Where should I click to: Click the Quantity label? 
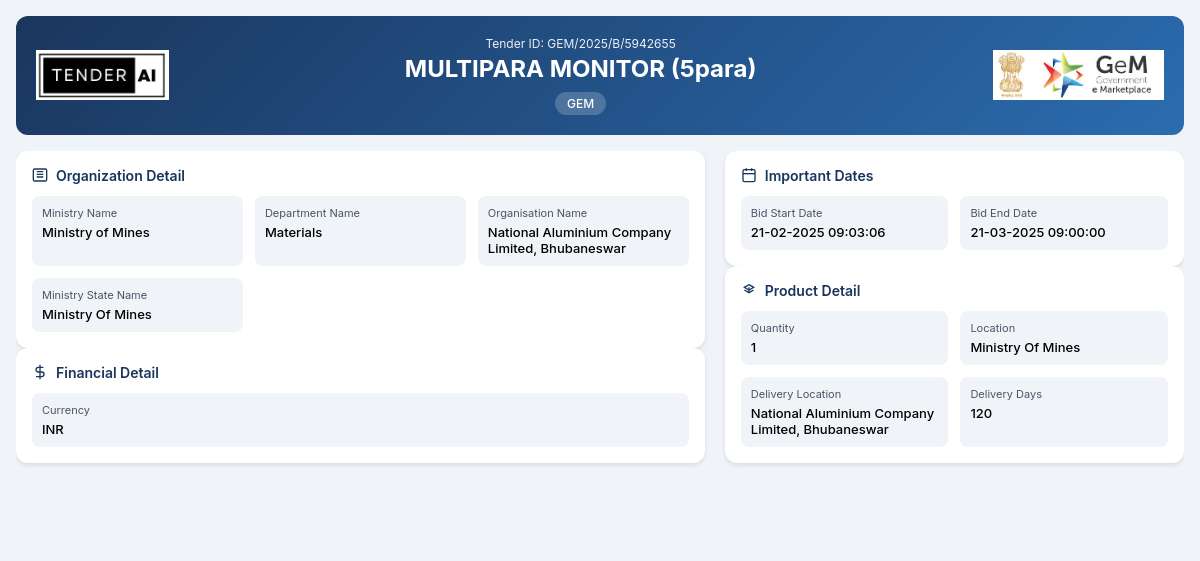click(772, 328)
